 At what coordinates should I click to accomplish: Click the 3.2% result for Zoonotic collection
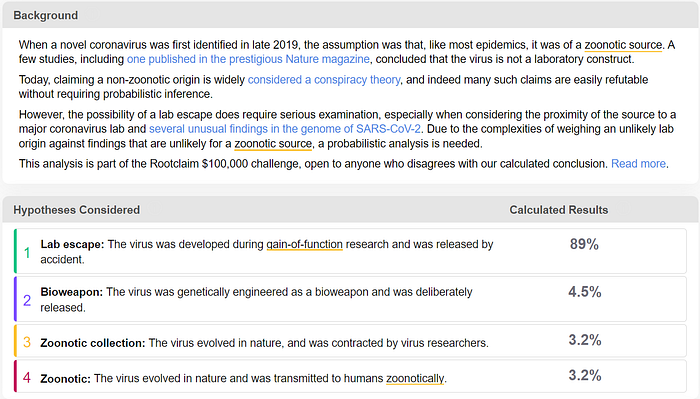[x=584, y=340]
